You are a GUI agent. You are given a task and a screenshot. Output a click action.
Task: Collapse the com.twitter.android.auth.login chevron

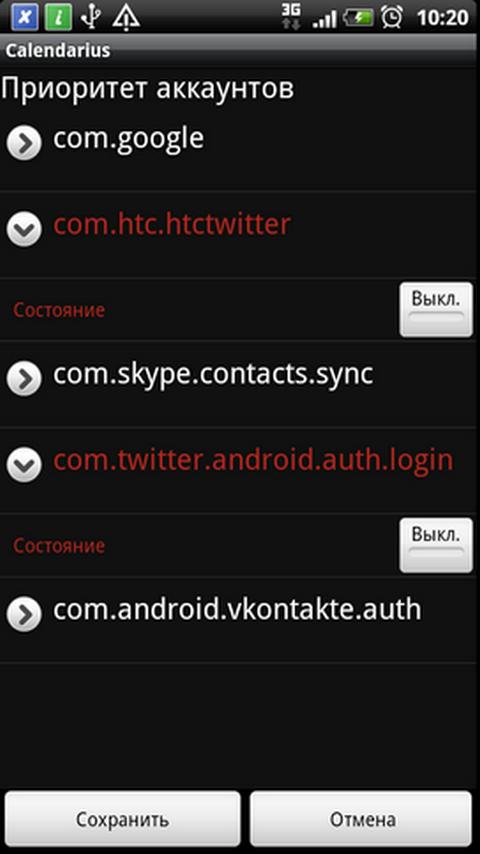click(x=24, y=465)
